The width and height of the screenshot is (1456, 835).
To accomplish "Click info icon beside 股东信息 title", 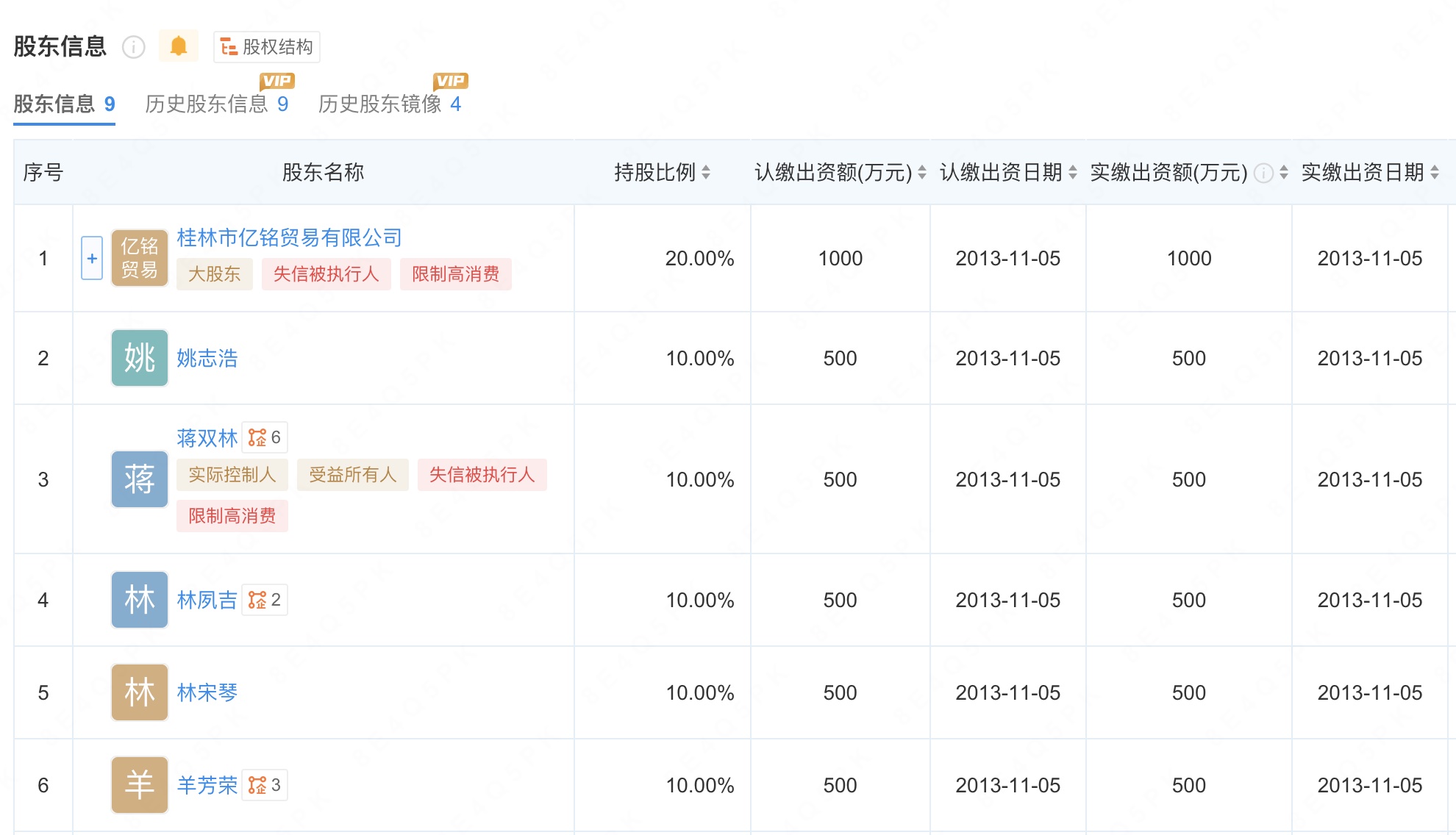I will (133, 47).
